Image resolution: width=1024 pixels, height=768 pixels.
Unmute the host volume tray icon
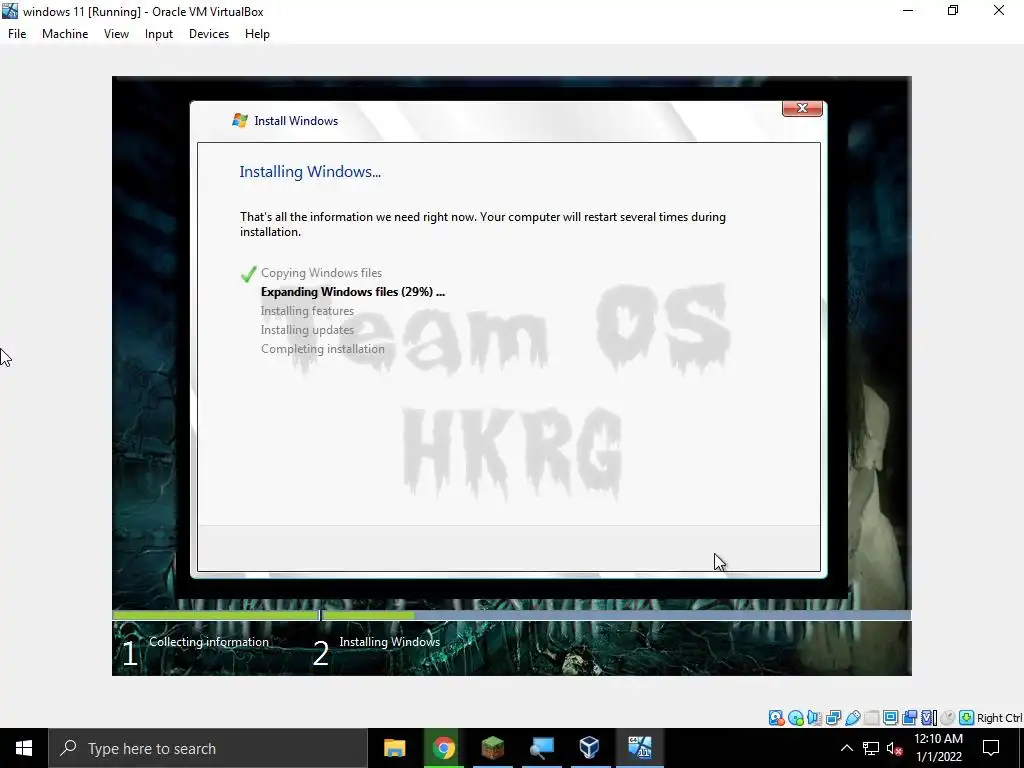[x=894, y=748]
